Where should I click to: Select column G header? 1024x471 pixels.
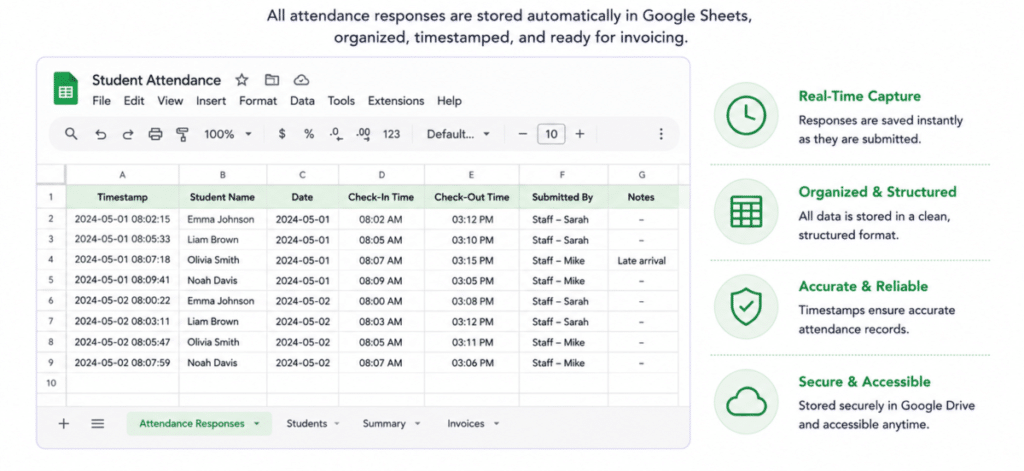pyautogui.click(x=642, y=174)
